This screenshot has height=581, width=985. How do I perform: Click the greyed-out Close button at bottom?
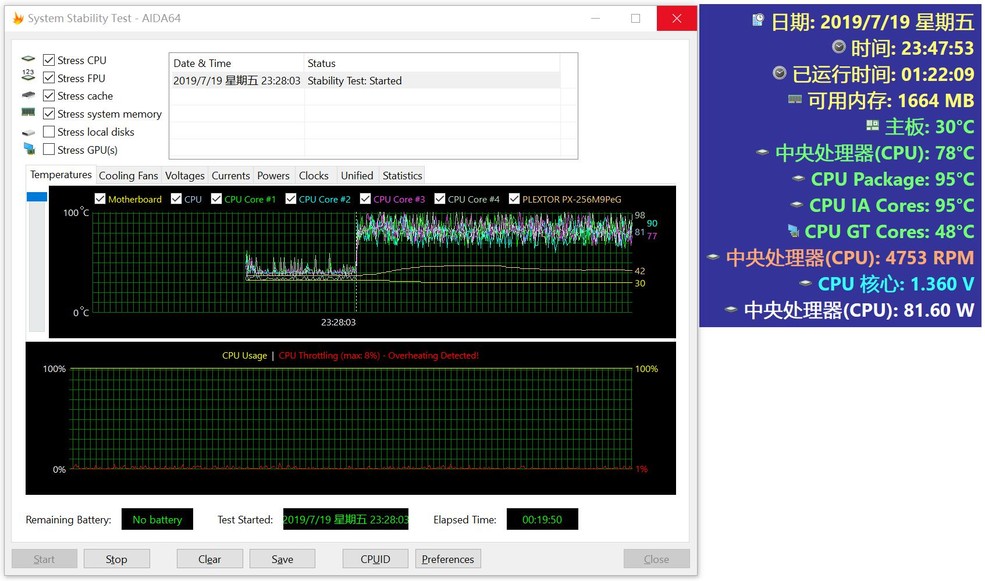click(656, 558)
